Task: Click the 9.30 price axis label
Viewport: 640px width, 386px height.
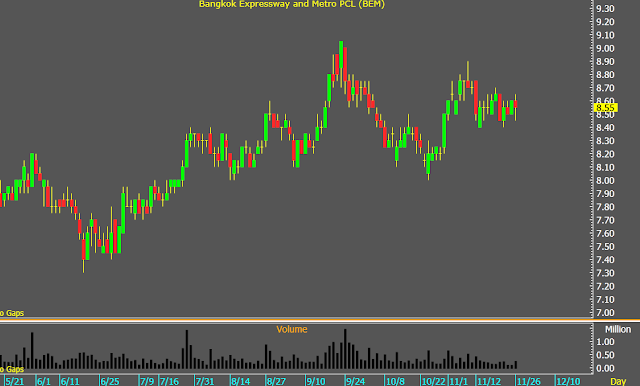Action: point(605,9)
